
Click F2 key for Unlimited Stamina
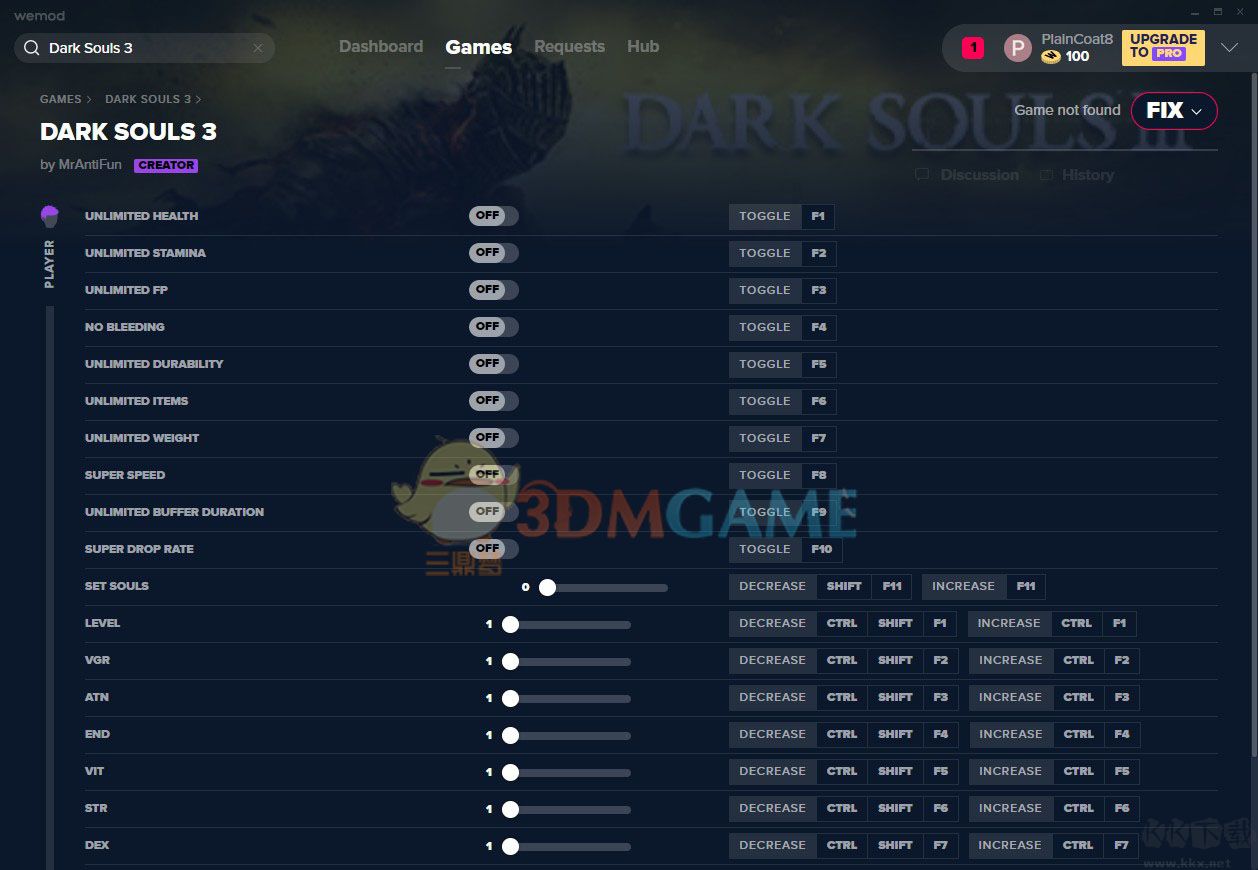(819, 253)
